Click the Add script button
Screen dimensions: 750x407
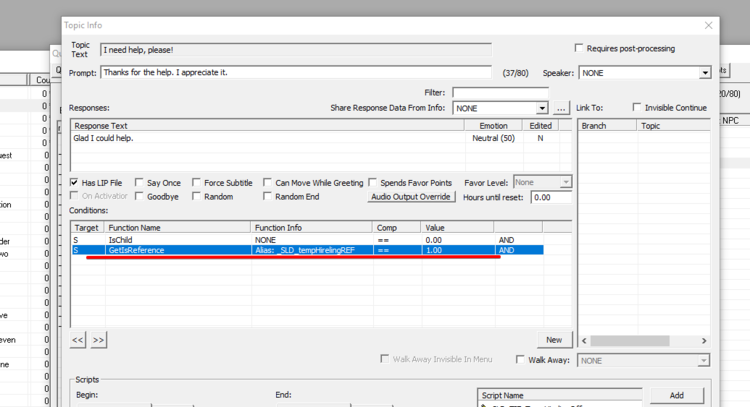[676, 395]
